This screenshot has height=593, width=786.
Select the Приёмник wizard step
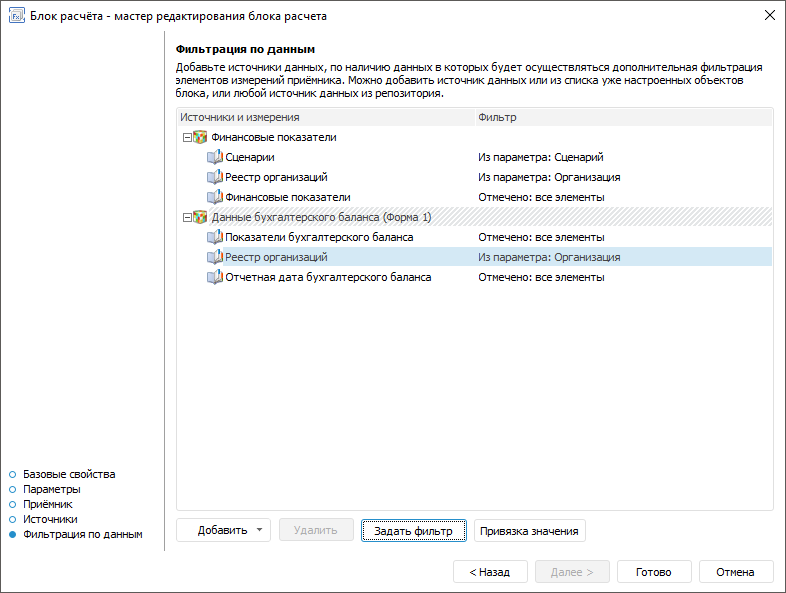pyautogui.click(x=48, y=505)
